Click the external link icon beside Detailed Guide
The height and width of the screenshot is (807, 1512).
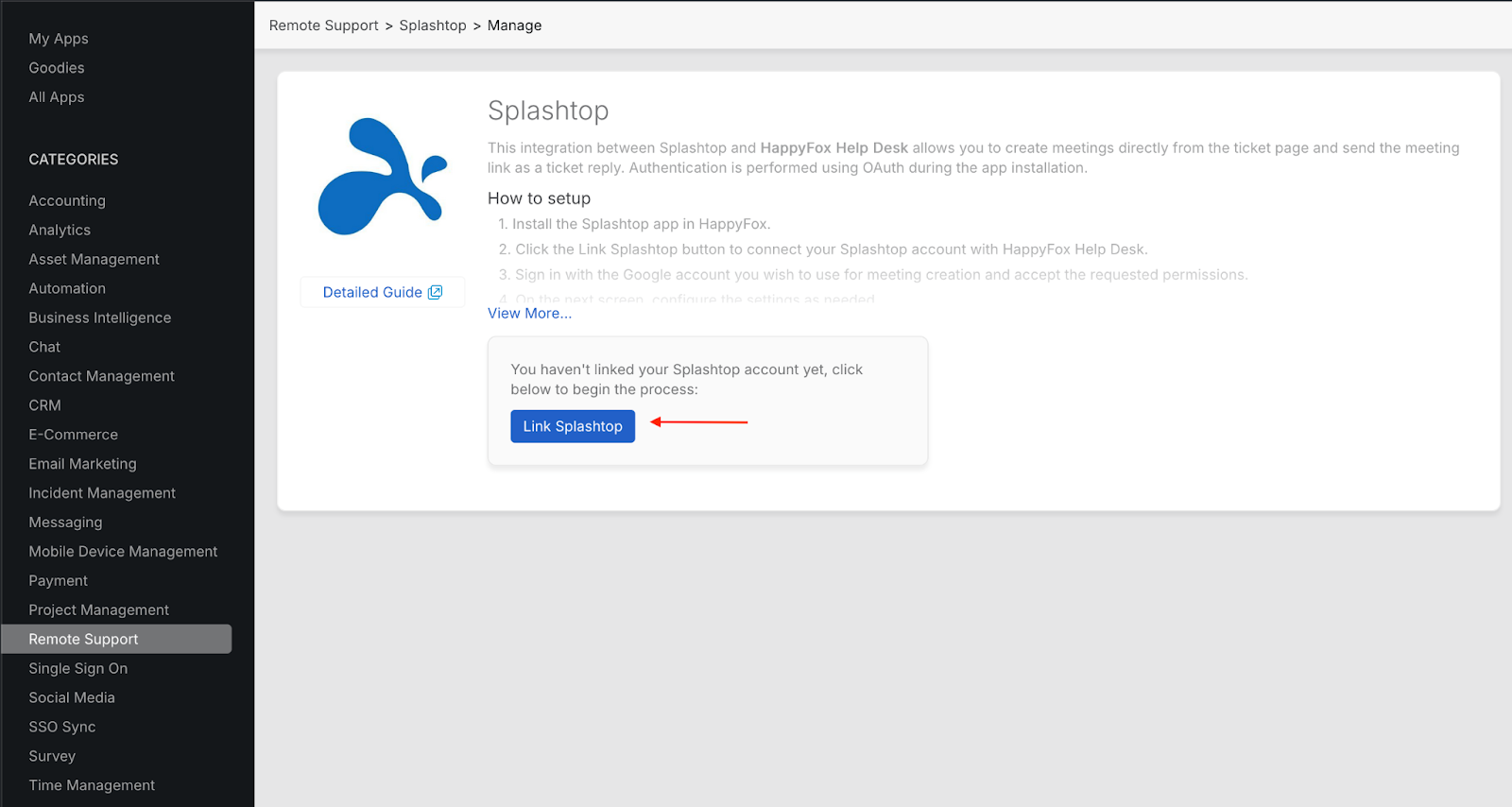pyautogui.click(x=435, y=292)
